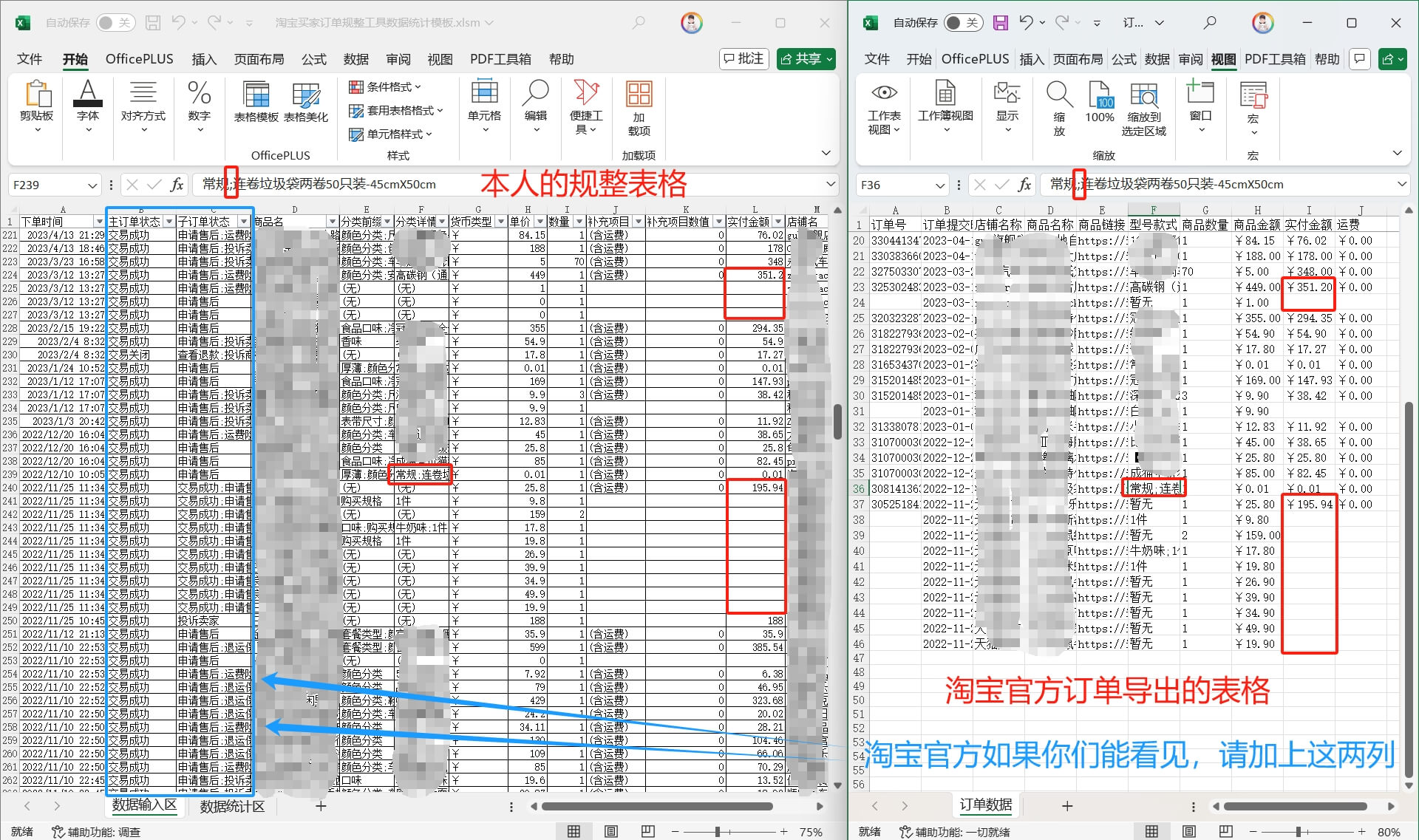This screenshot has height=840, width=1419.
Task: Open the 公式 tab in right window
Action: (x=1123, y=59)
